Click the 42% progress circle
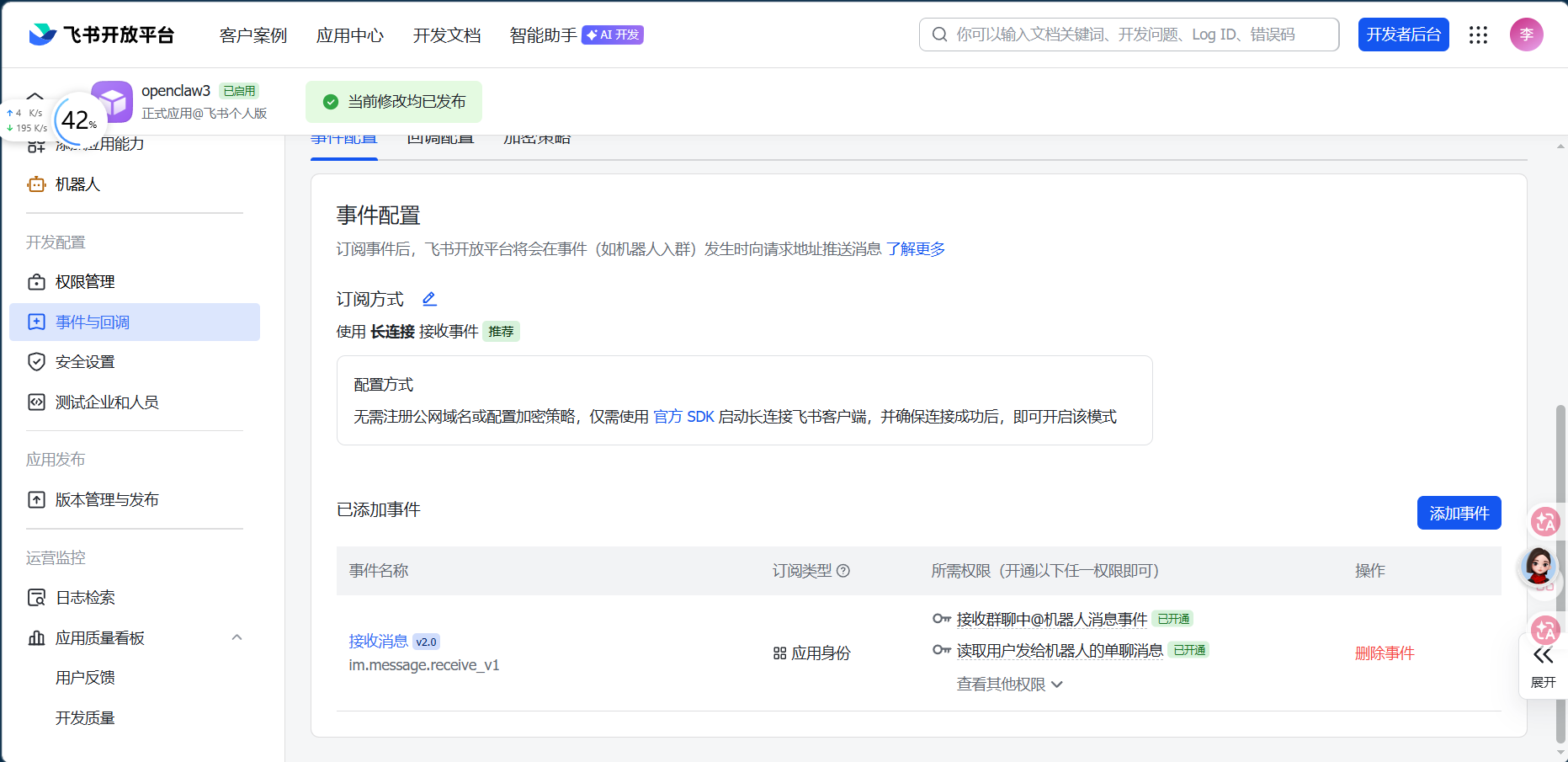This screenshot has height=762, width=1568. pyautogui.click(x=77, y=120)
